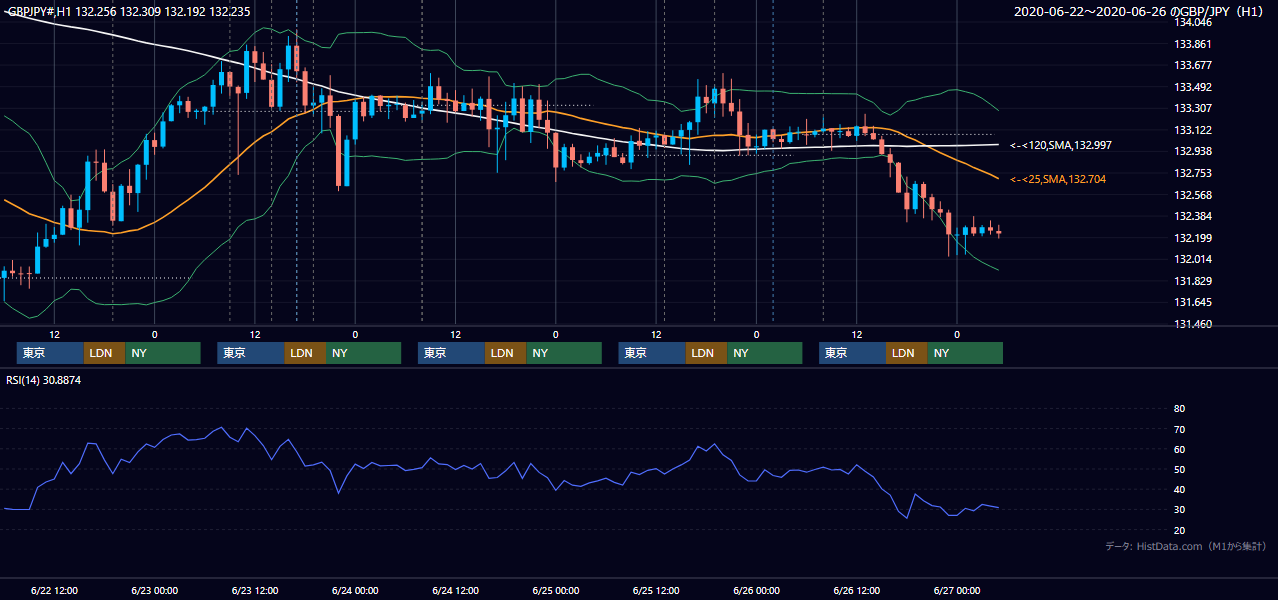Select the fifth day's LDN session box
This screenshot has width=1278, height=600.
point(906,353)
